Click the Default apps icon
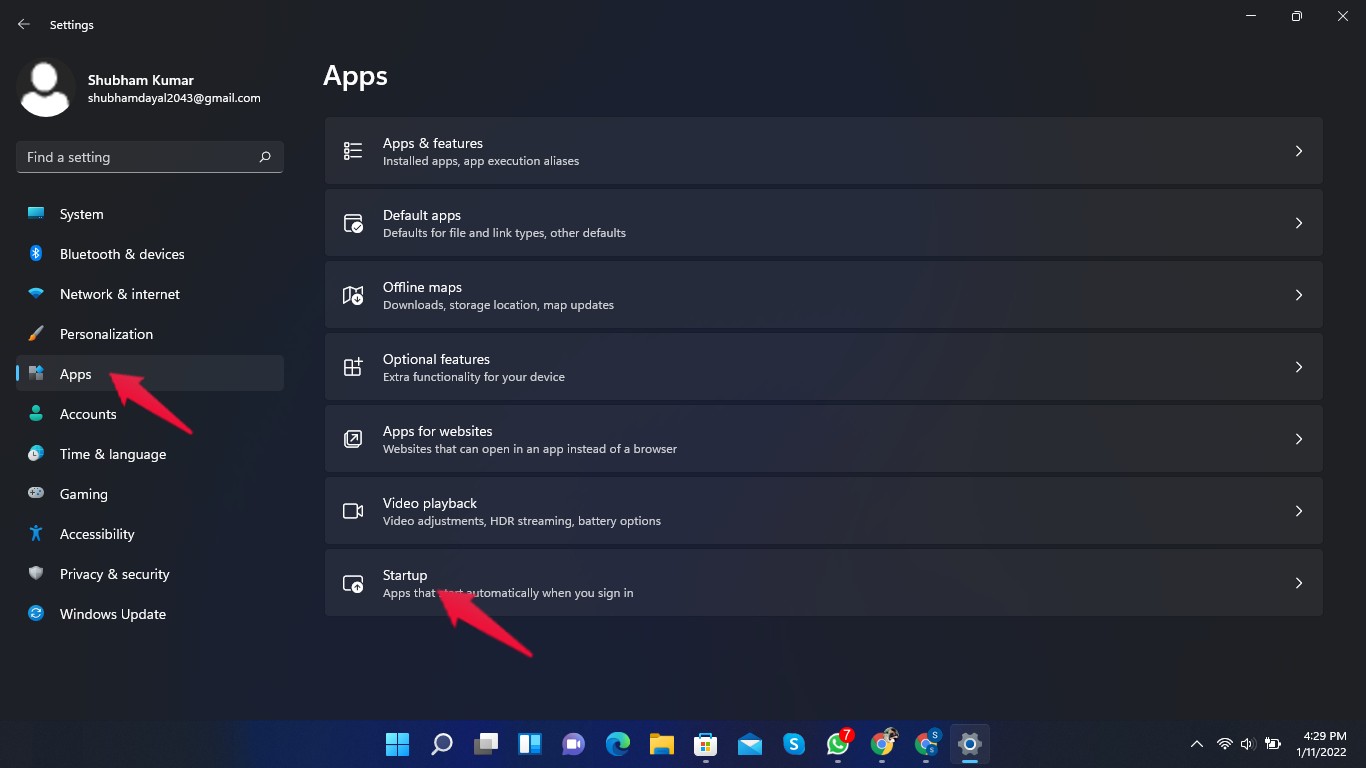The width and height of the screenshot is (1366, 768). point(353,223)
